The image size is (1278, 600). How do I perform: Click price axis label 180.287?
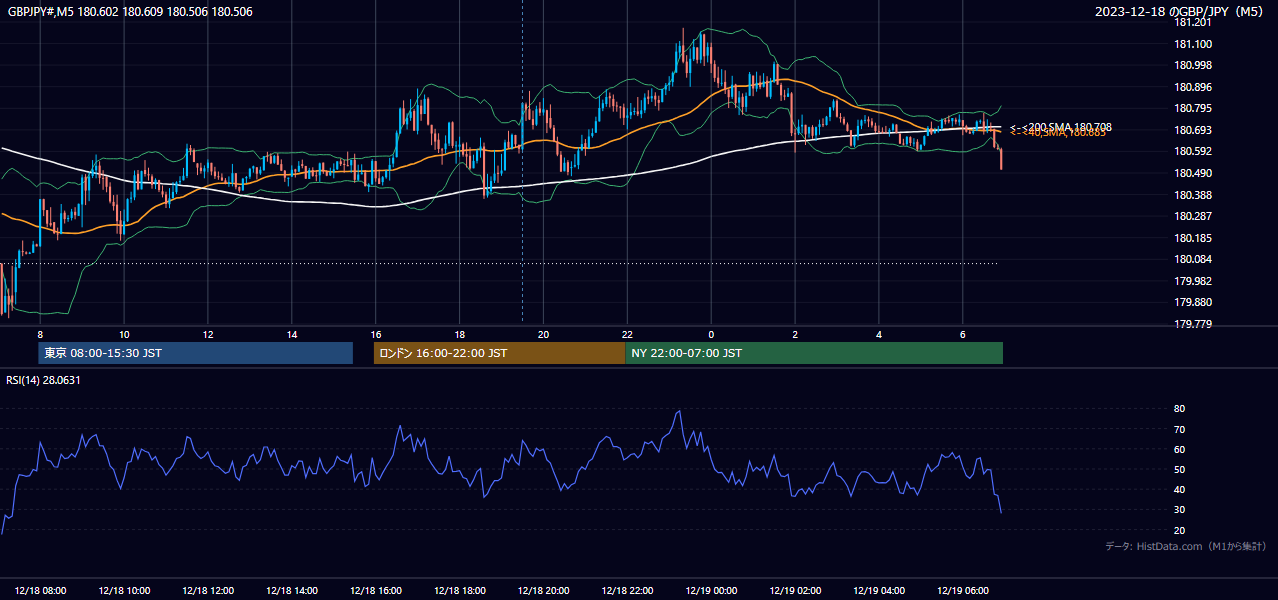pos(1193,216)
